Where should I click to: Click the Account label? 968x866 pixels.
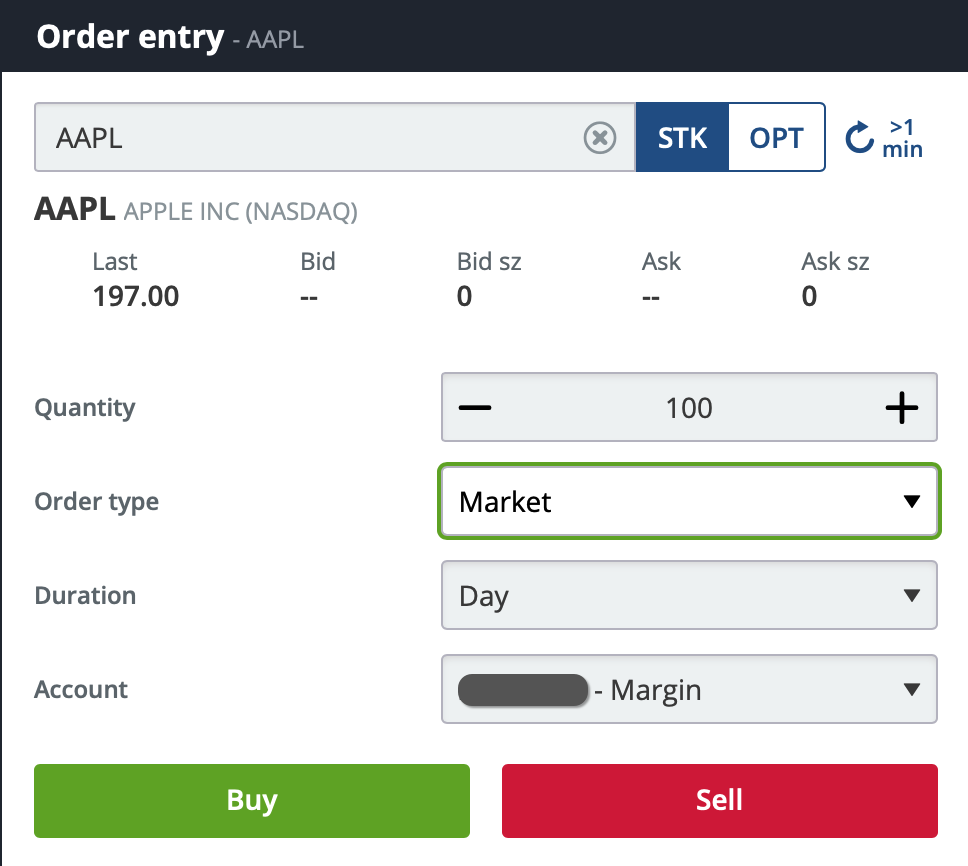(81, 689)
